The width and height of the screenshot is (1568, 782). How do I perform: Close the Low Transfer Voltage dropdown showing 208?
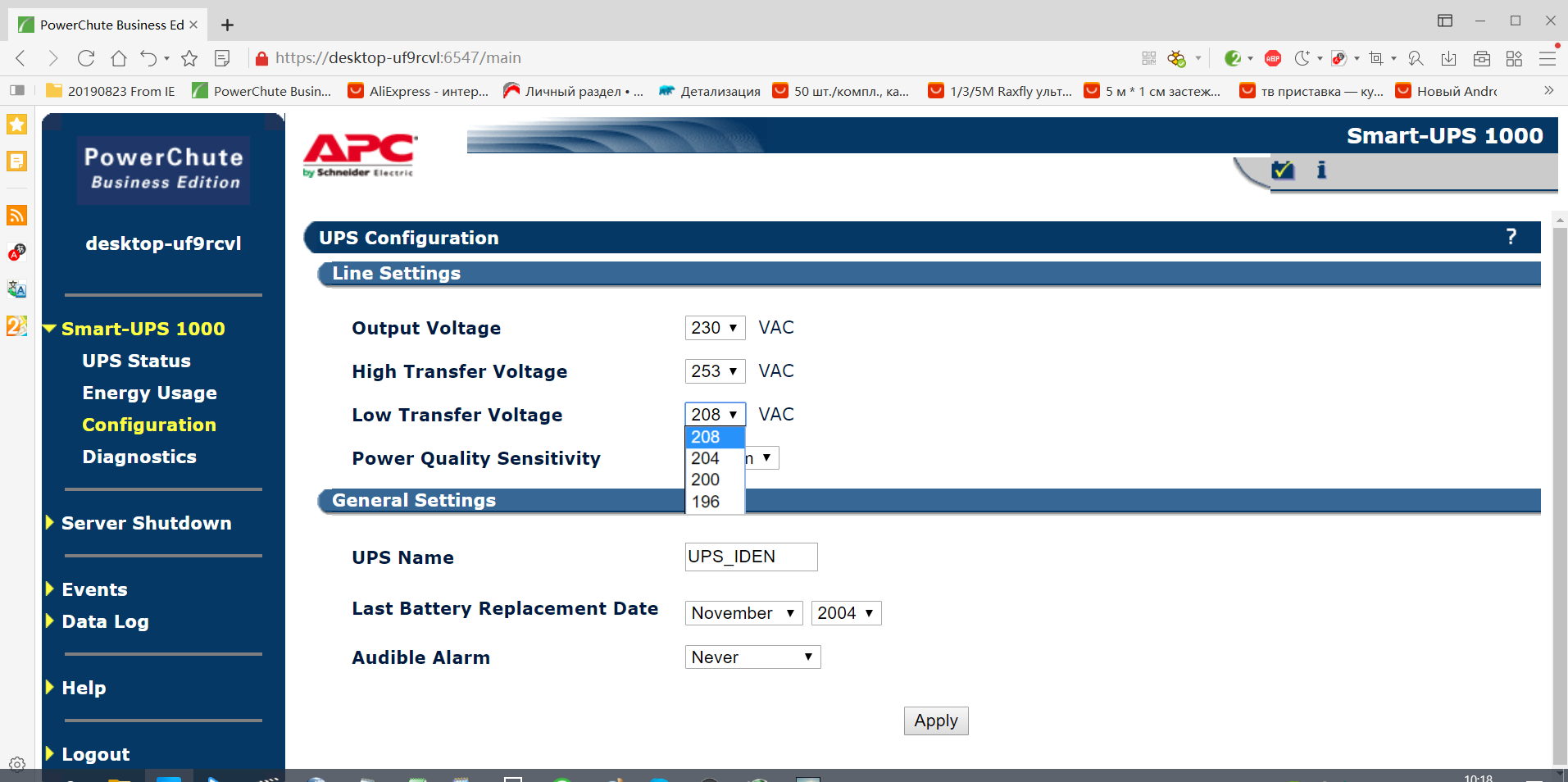click(x=715, y=415)
